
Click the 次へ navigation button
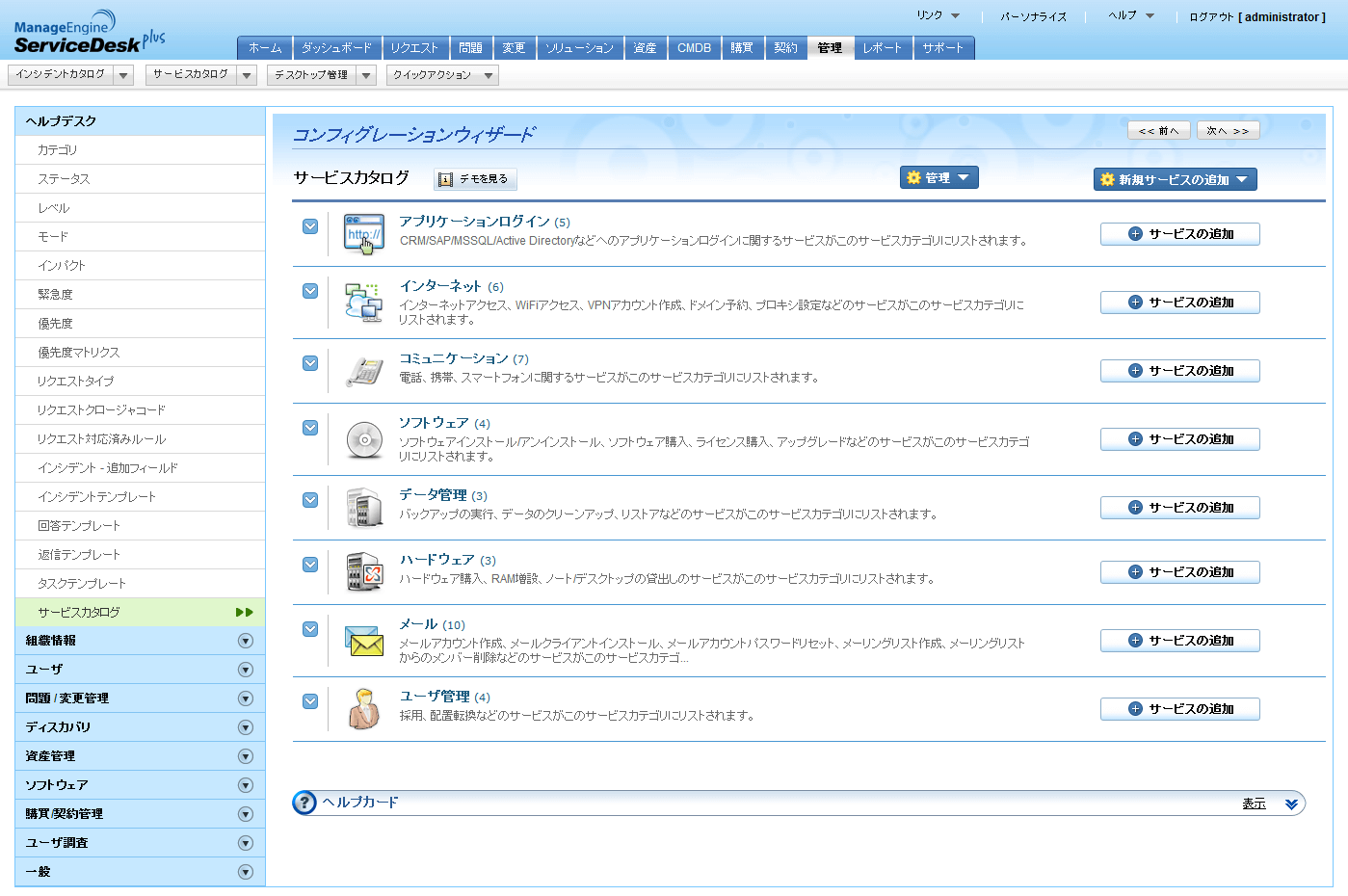click(1228, 129)
